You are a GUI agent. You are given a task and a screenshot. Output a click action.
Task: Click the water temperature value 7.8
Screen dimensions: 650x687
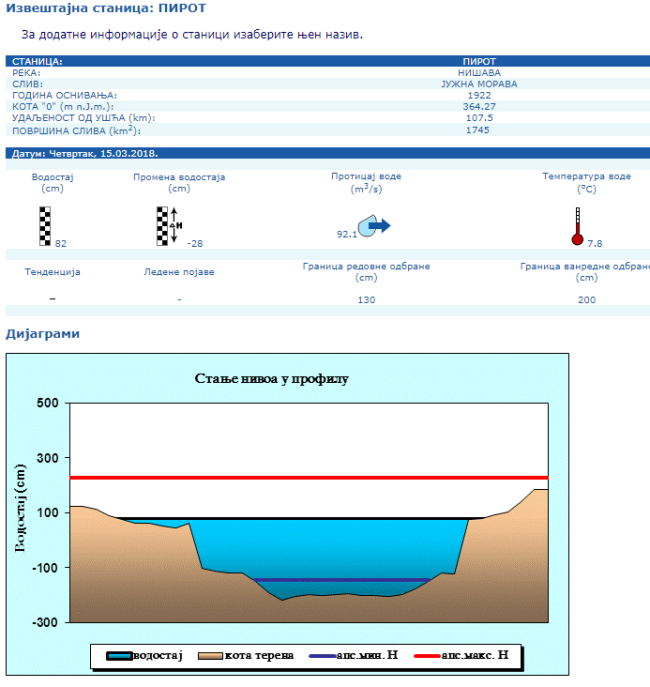coord(594,243)
